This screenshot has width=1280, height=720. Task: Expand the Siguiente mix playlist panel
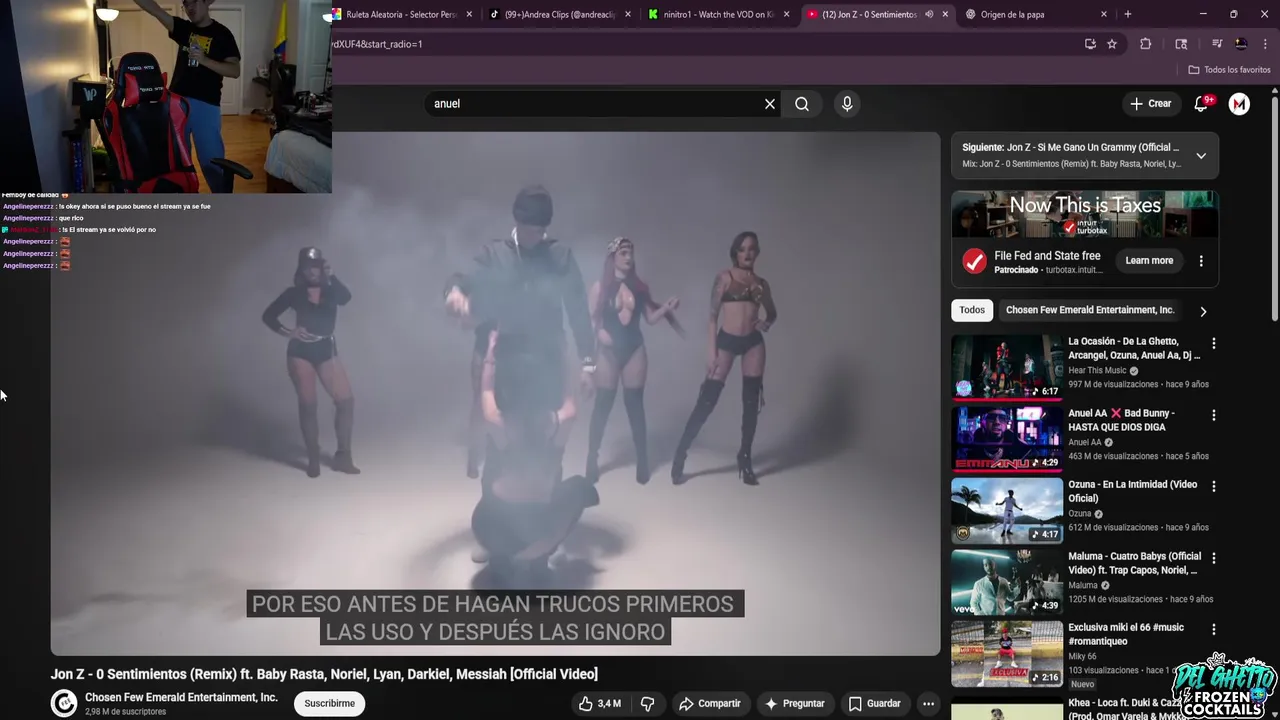pyautogui.click(x=1201, y=156)
